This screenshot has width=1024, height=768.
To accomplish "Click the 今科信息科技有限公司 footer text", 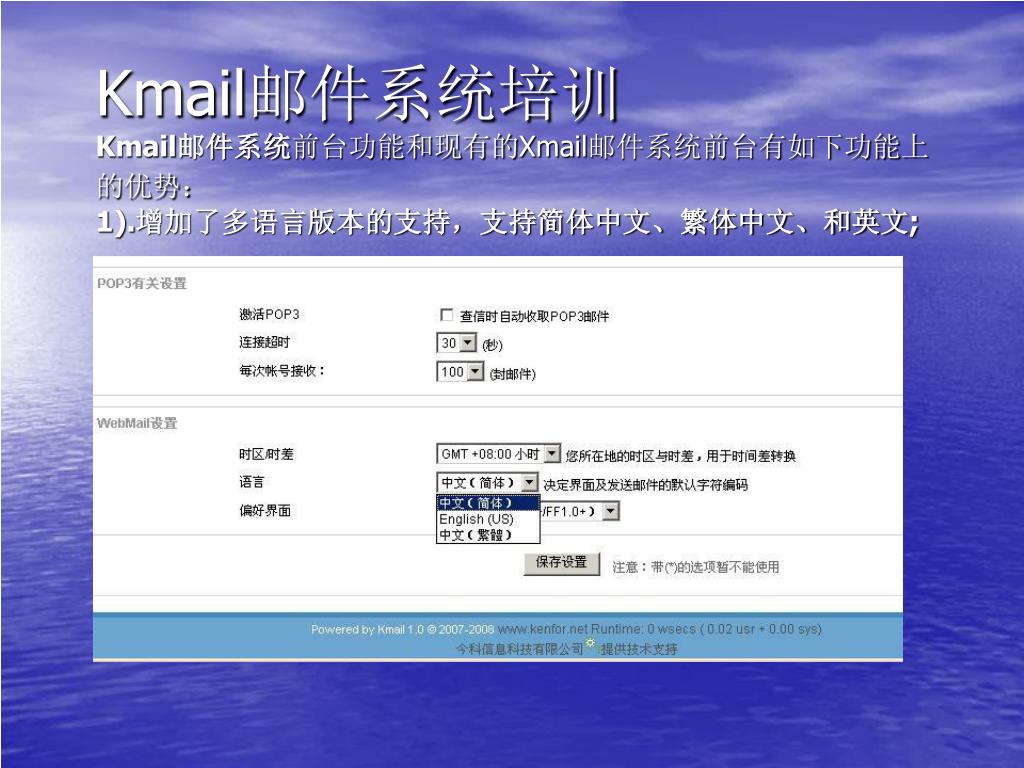I will click(x=519, y=648).
